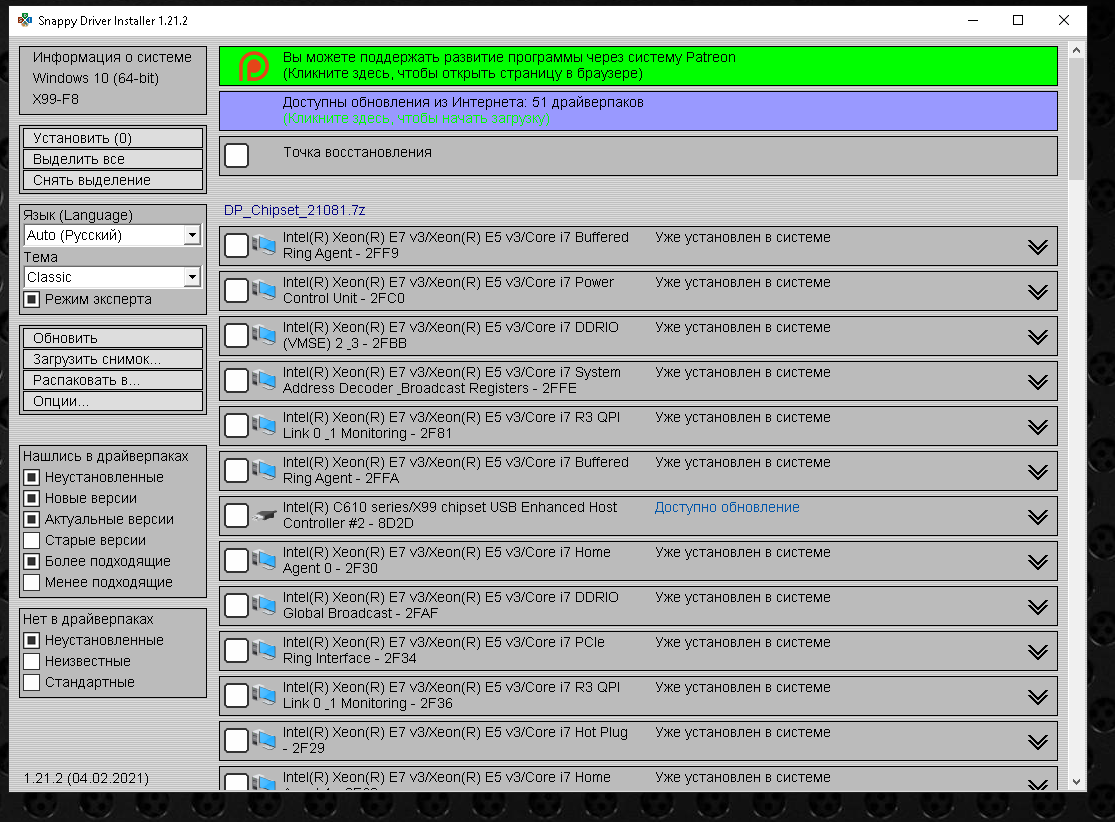Click Выделить все button
The height and width of the screenshot is (822, 1115).
(113, 159)
